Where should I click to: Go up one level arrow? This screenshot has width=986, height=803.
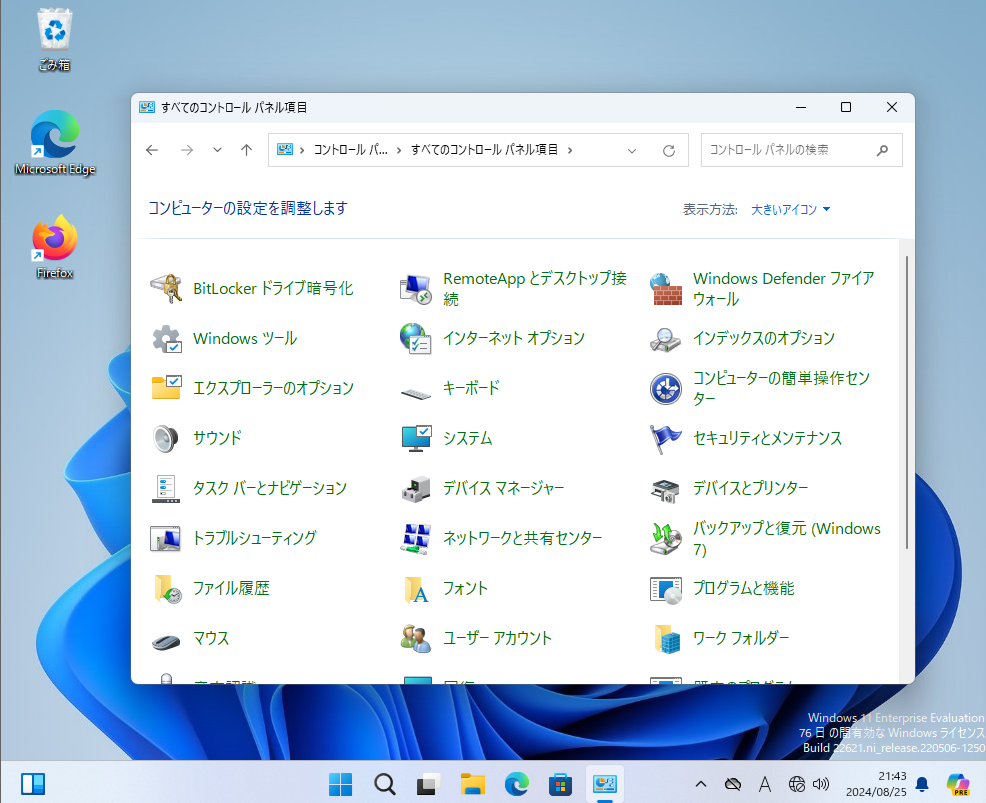click(x=246, y=150)
